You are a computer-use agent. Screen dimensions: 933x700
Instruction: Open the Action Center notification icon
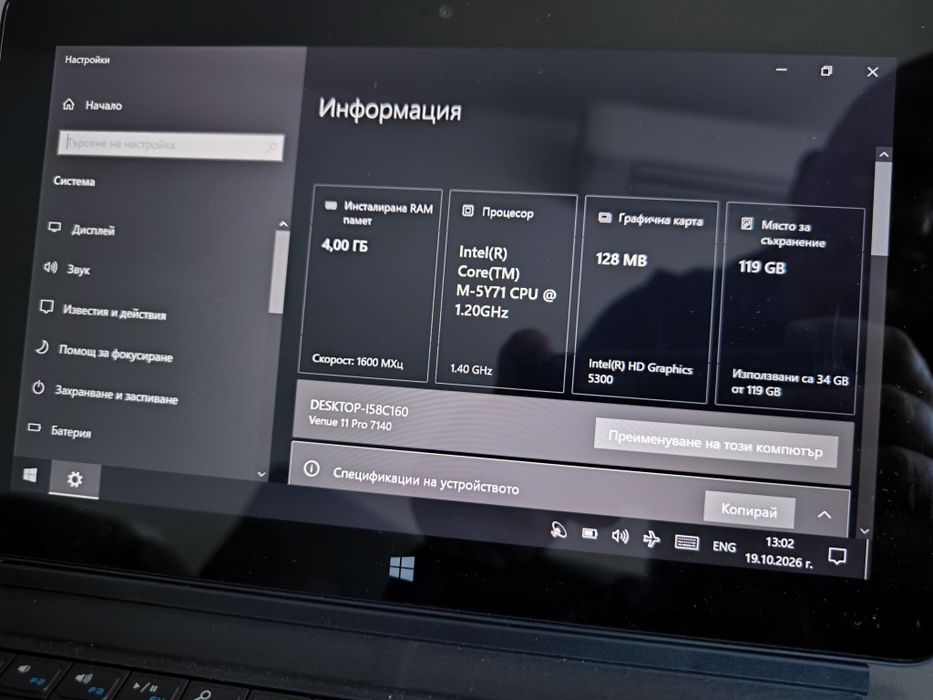click(x=837, y=556)
